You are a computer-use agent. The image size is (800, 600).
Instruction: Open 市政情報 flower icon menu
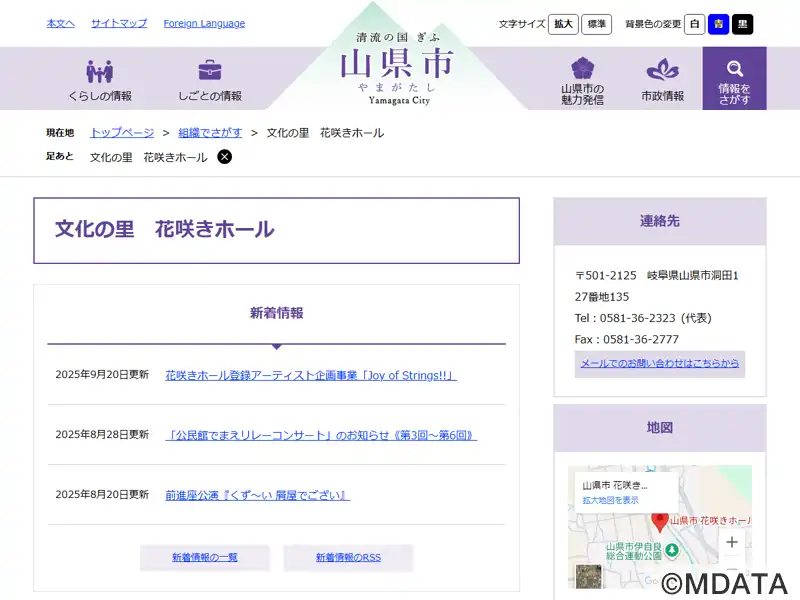pos(662,70)
